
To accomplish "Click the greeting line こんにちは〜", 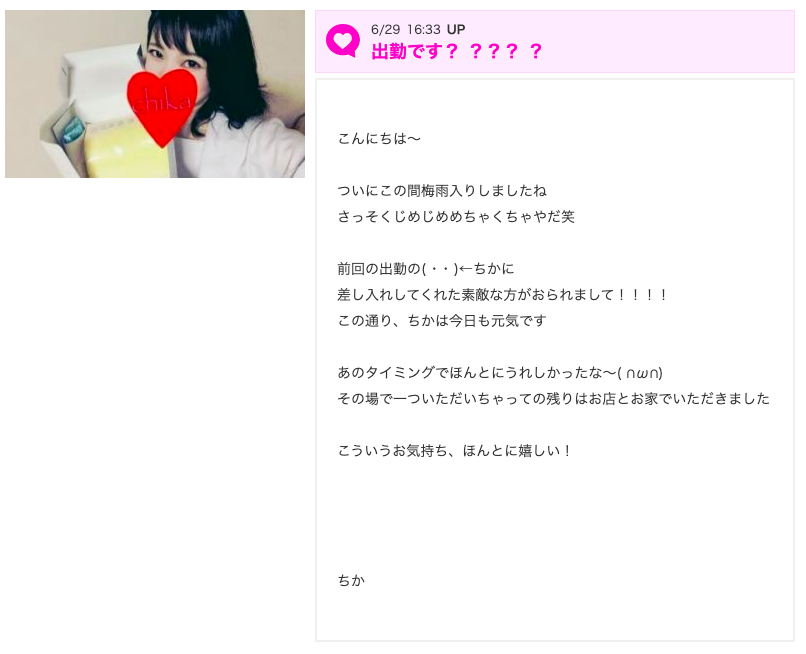I will [x=379, y=138].
